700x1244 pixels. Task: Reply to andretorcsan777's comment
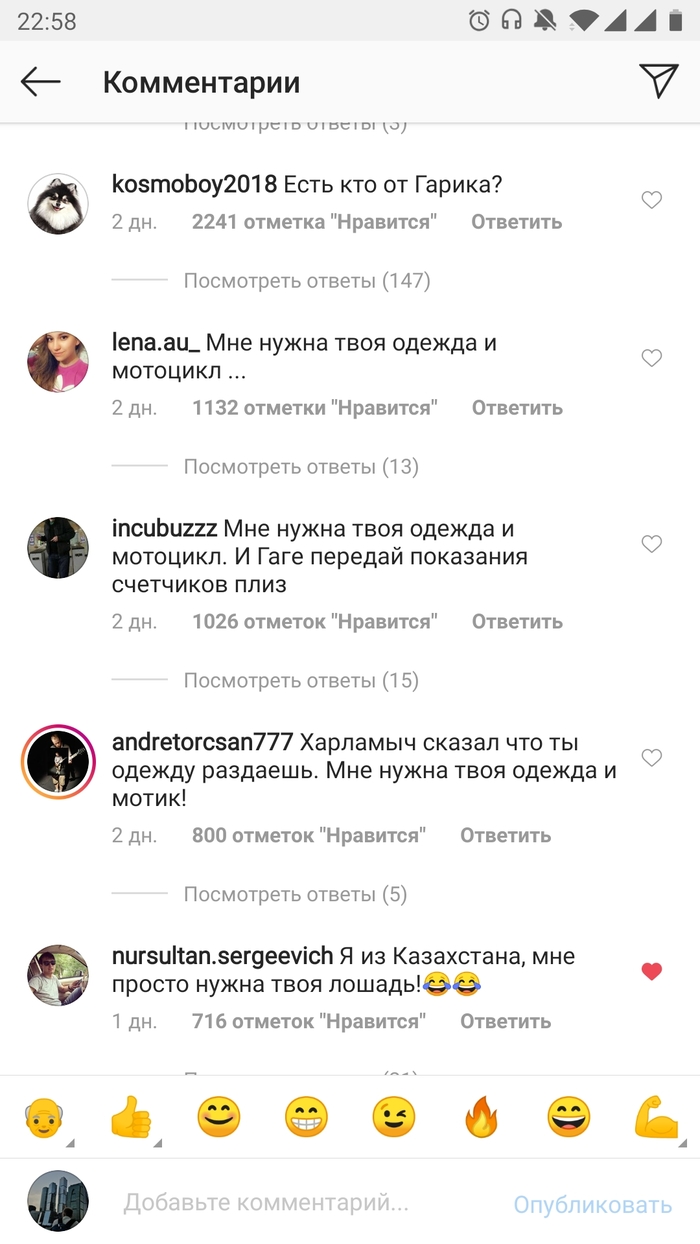tap(505, 836)
